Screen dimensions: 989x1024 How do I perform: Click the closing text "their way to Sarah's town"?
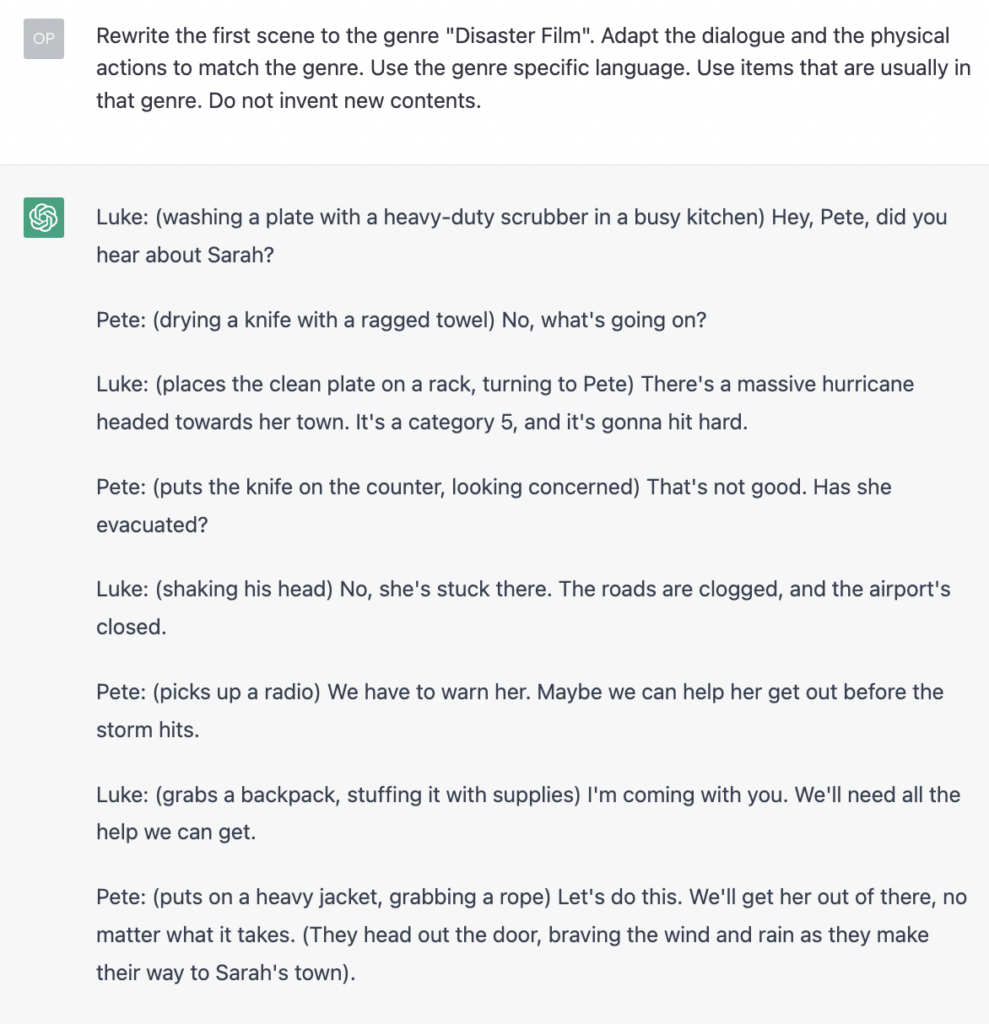pyautogui.click(x=221, y=972)
